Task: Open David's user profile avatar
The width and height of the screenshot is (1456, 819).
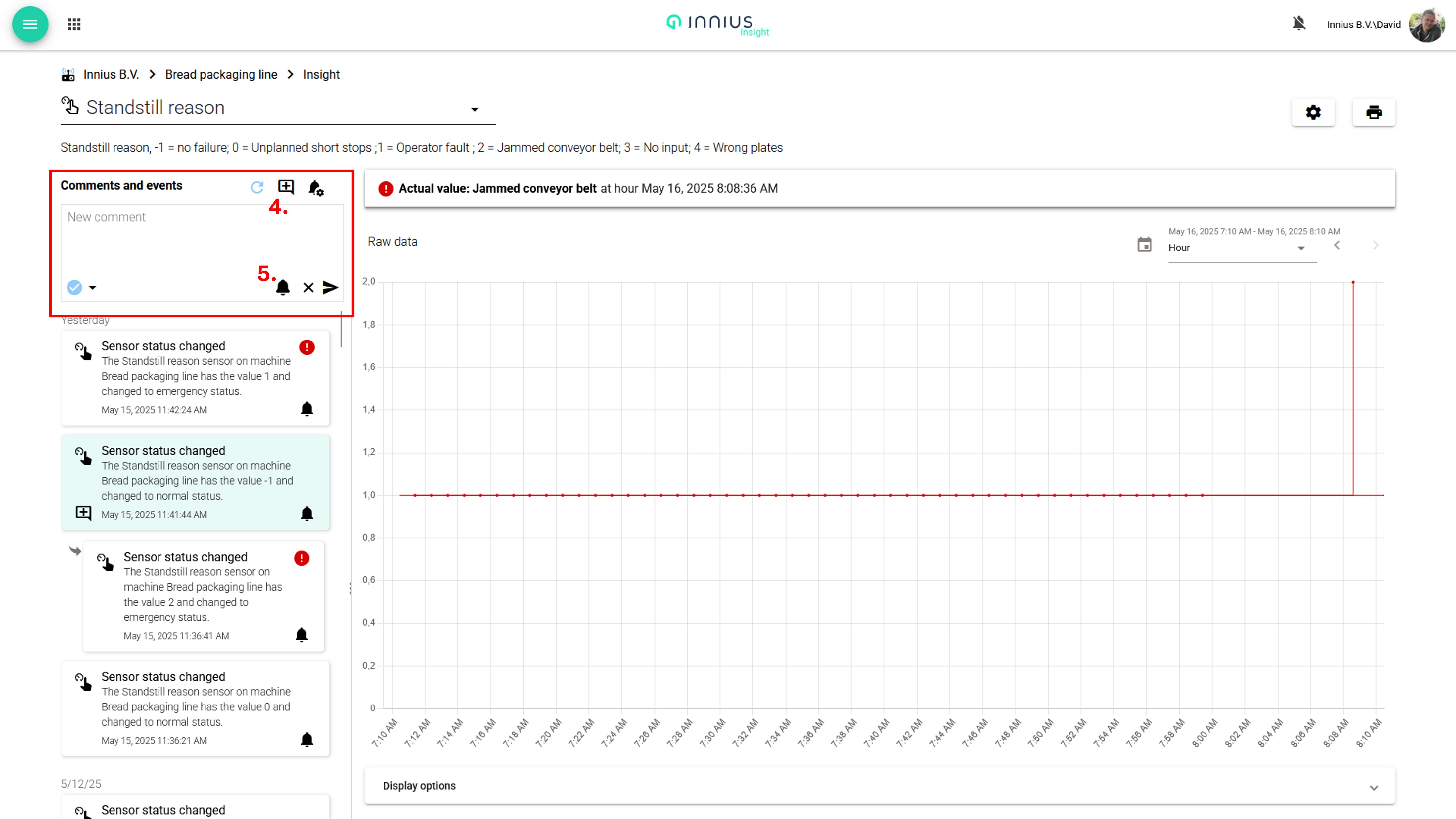Action: (x=1427, y=25)
